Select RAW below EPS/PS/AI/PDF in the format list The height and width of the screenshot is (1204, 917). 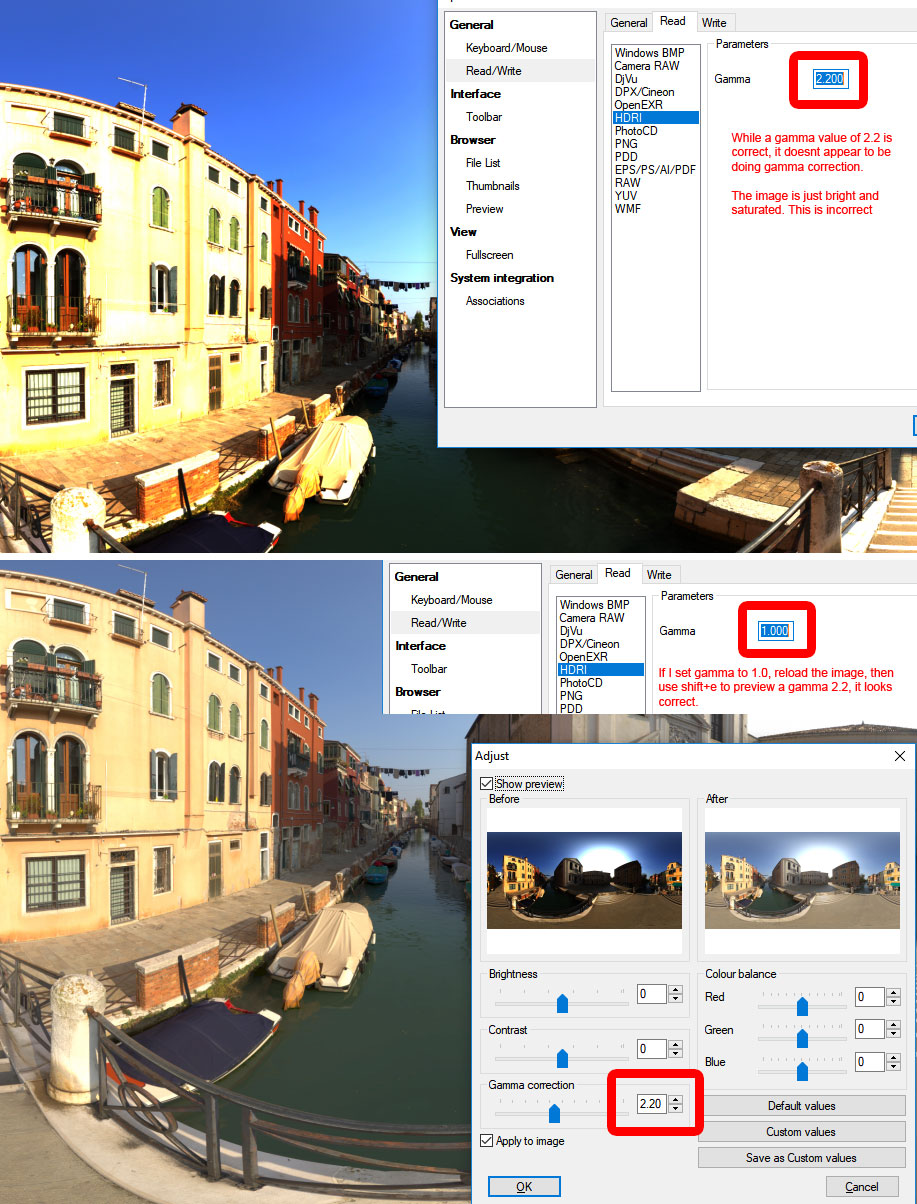pos(628,183)
